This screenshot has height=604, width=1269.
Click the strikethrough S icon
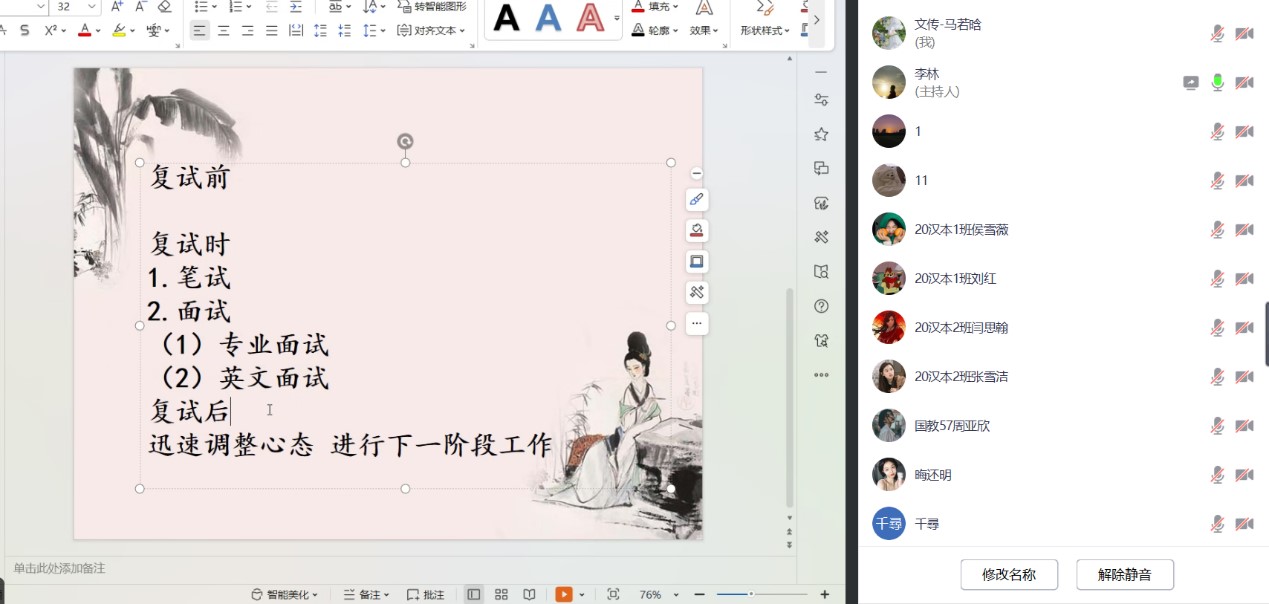coord(23,31)
